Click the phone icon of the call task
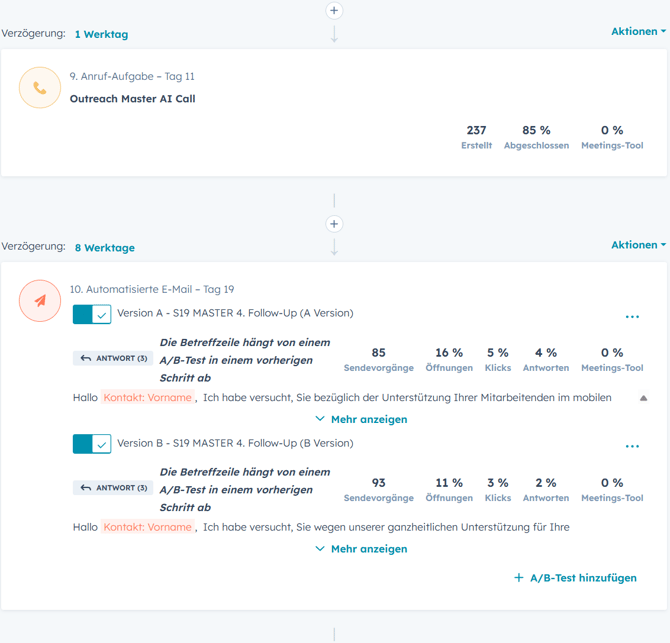The height and width of the screenshot is (643, 670). tap(40, 88)
